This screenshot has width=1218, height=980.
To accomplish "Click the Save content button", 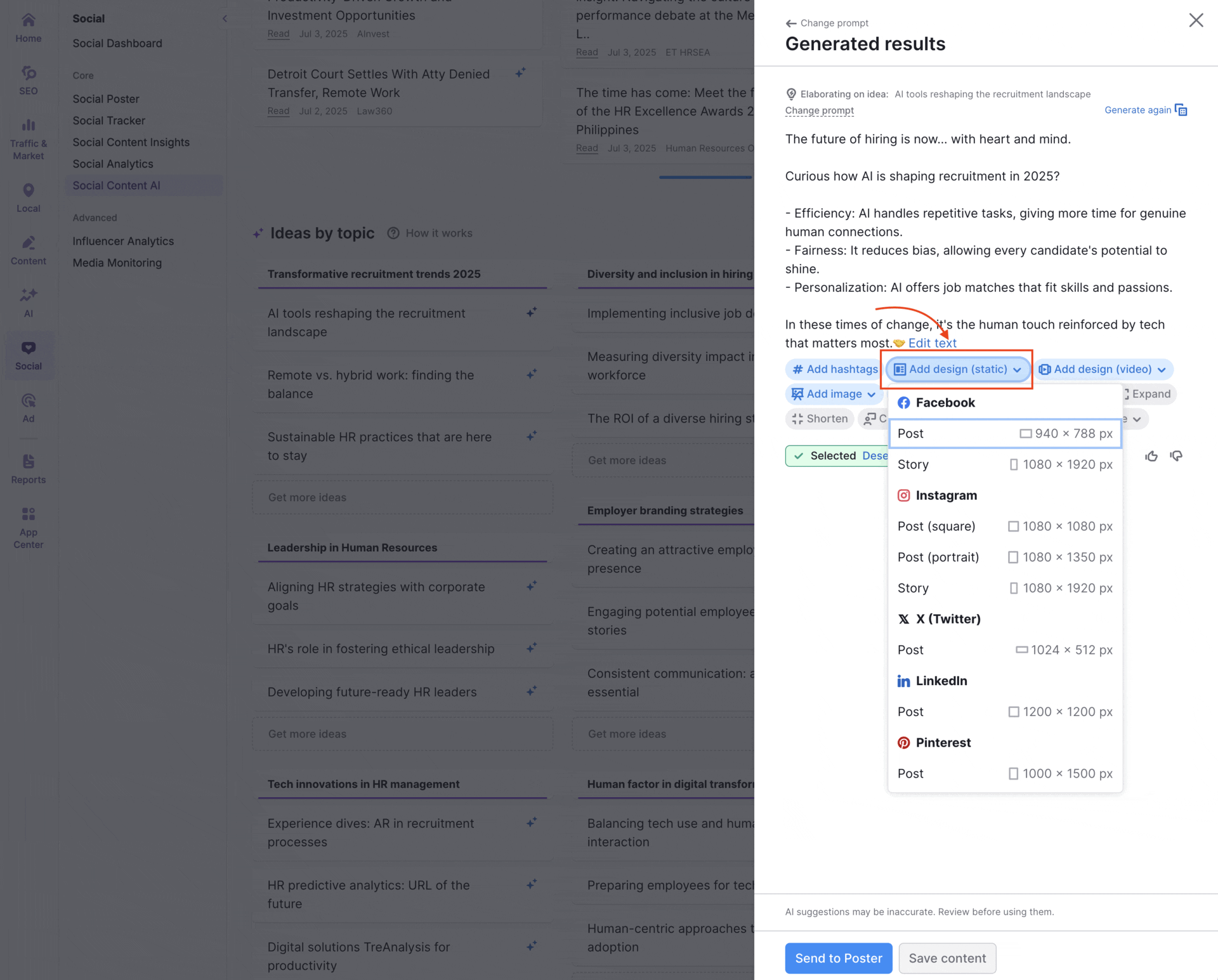I will click(x=946, y=958).
